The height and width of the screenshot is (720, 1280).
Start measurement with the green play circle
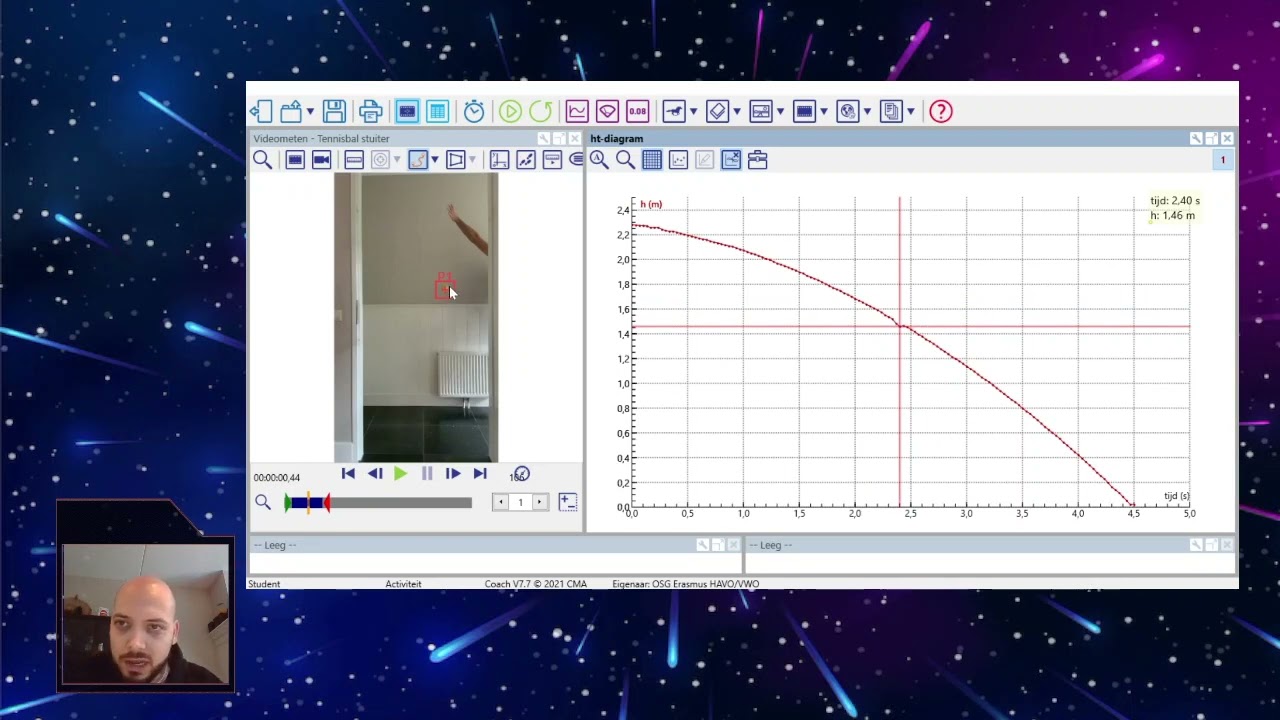pyautogui.click(x=510, y=111)
